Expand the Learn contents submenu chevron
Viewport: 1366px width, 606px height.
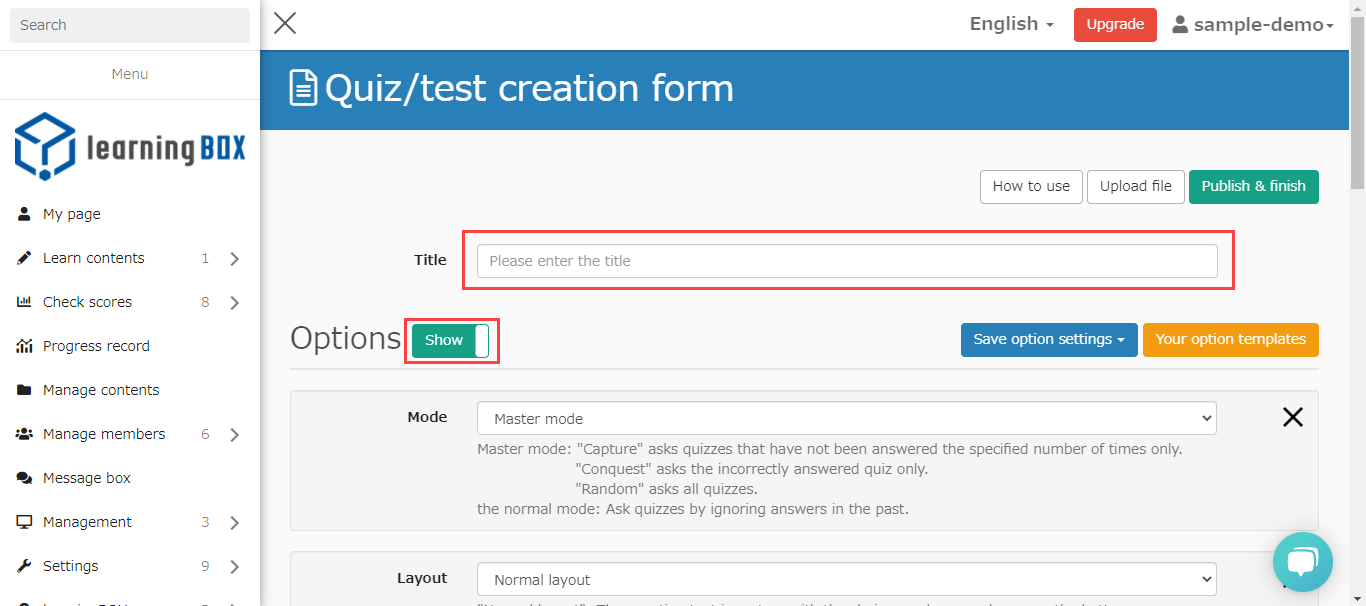point(235,259)
